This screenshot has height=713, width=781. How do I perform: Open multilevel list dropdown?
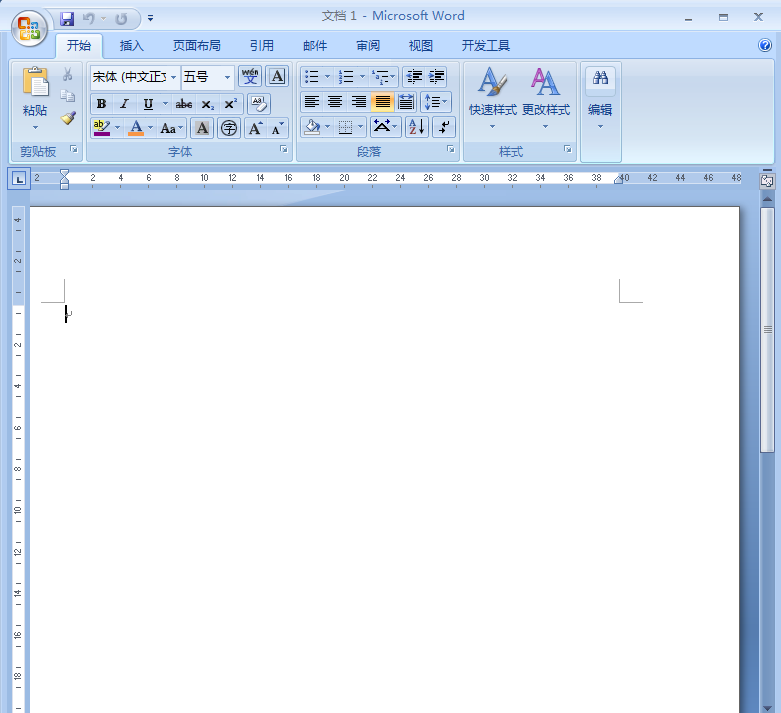[x=384, y=76]
